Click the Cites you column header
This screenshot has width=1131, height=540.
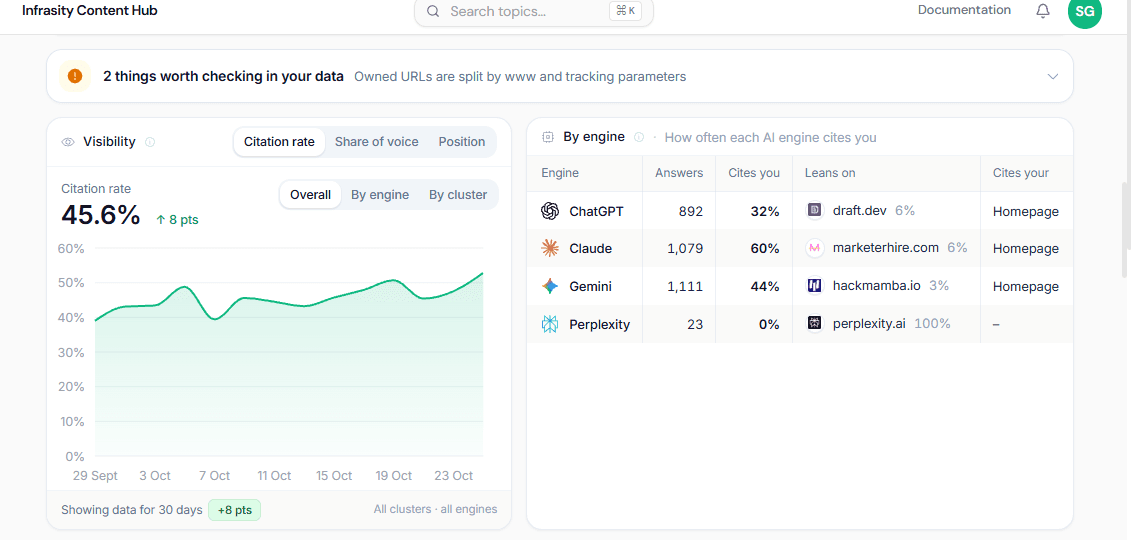coord(754,173)
